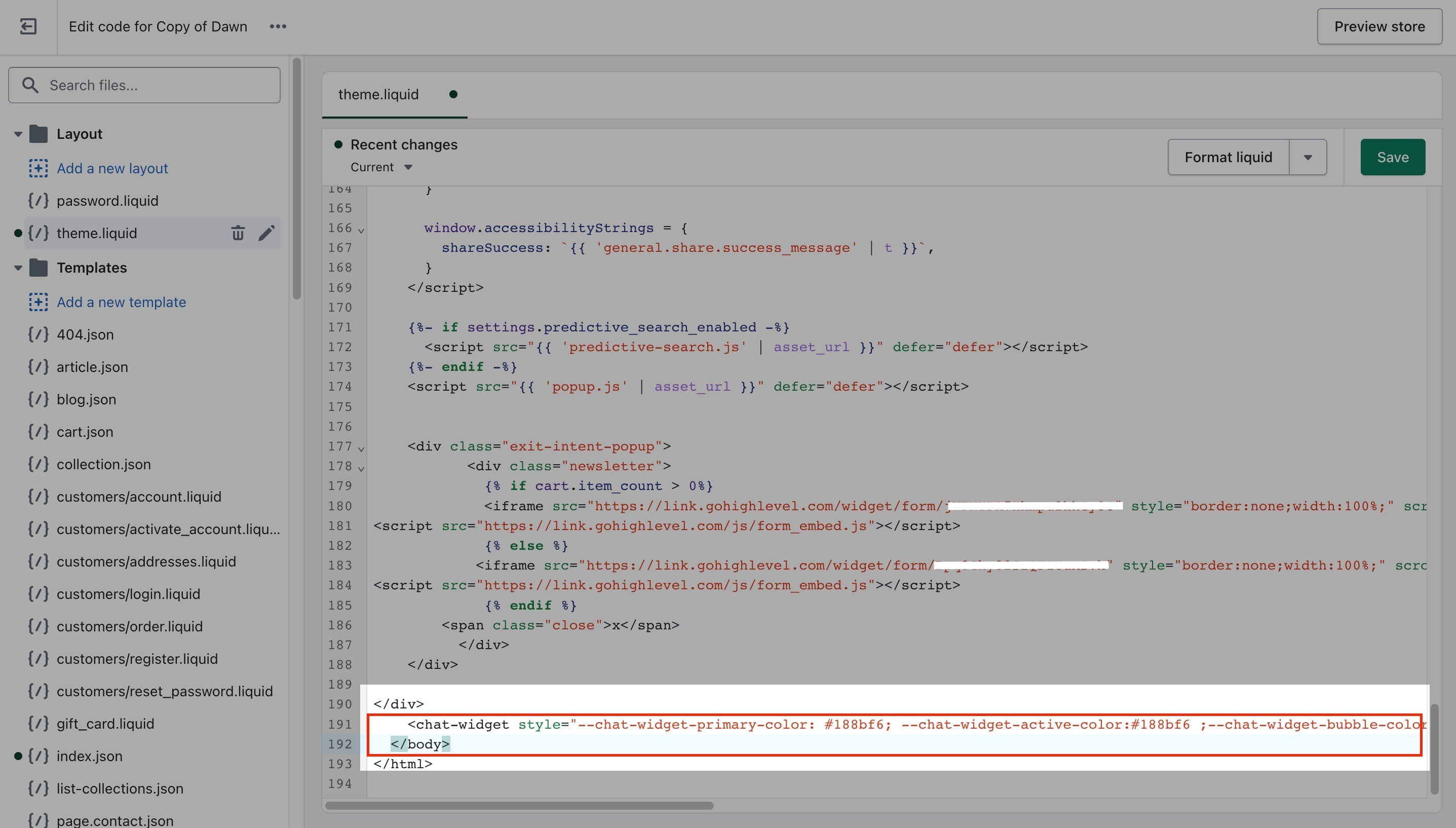Delete theme.liquid with the trash icon
1456x828 pixels.
click(x=238, y=233)
